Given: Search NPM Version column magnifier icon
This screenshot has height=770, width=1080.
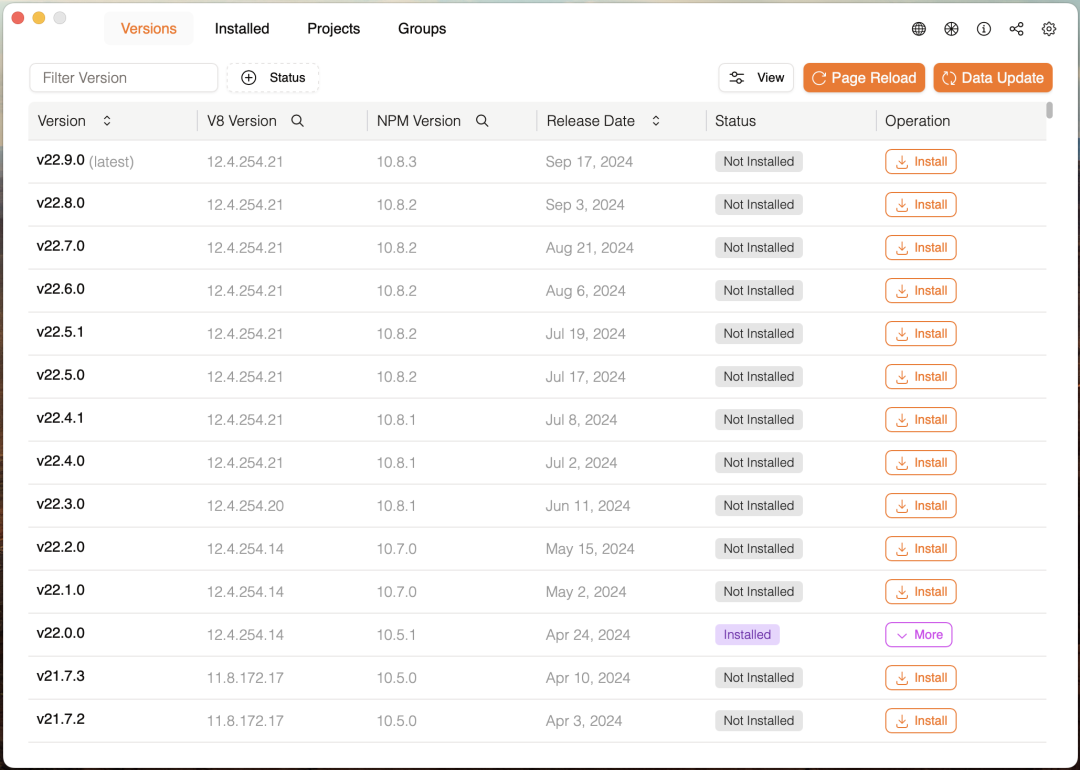Looking at the screenshot, I should point(482,121).
